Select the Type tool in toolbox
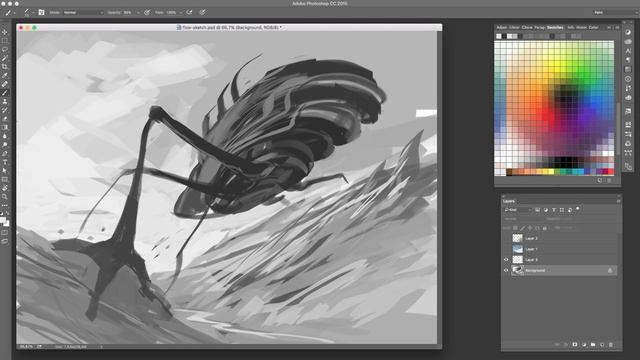Screen dimensions: 640x360 pyautogui.click(x=5, y=162)
